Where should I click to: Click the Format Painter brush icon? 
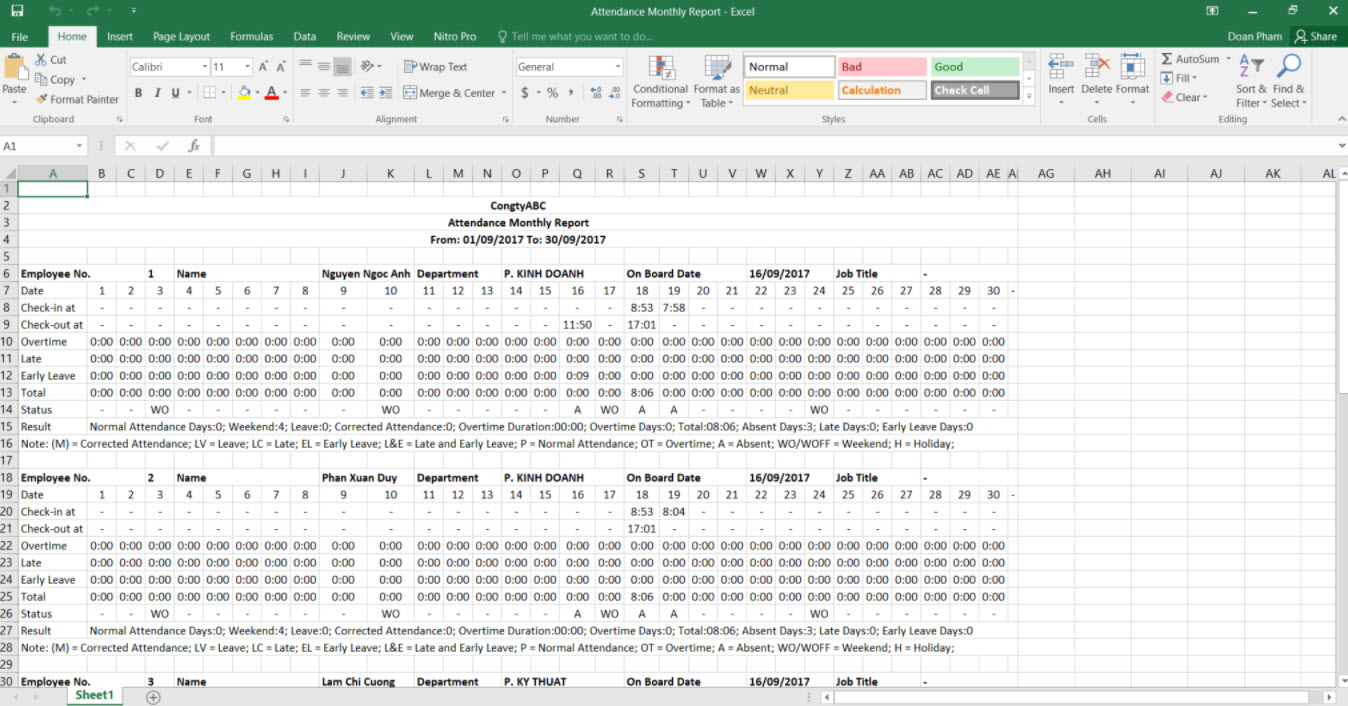(42, 100)
